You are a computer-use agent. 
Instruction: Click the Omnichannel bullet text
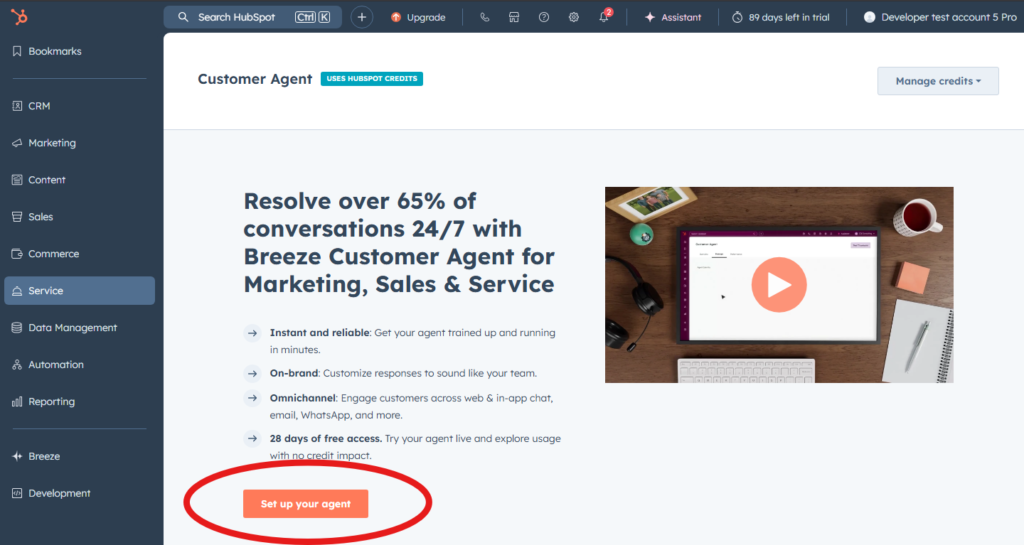point(411,406)
